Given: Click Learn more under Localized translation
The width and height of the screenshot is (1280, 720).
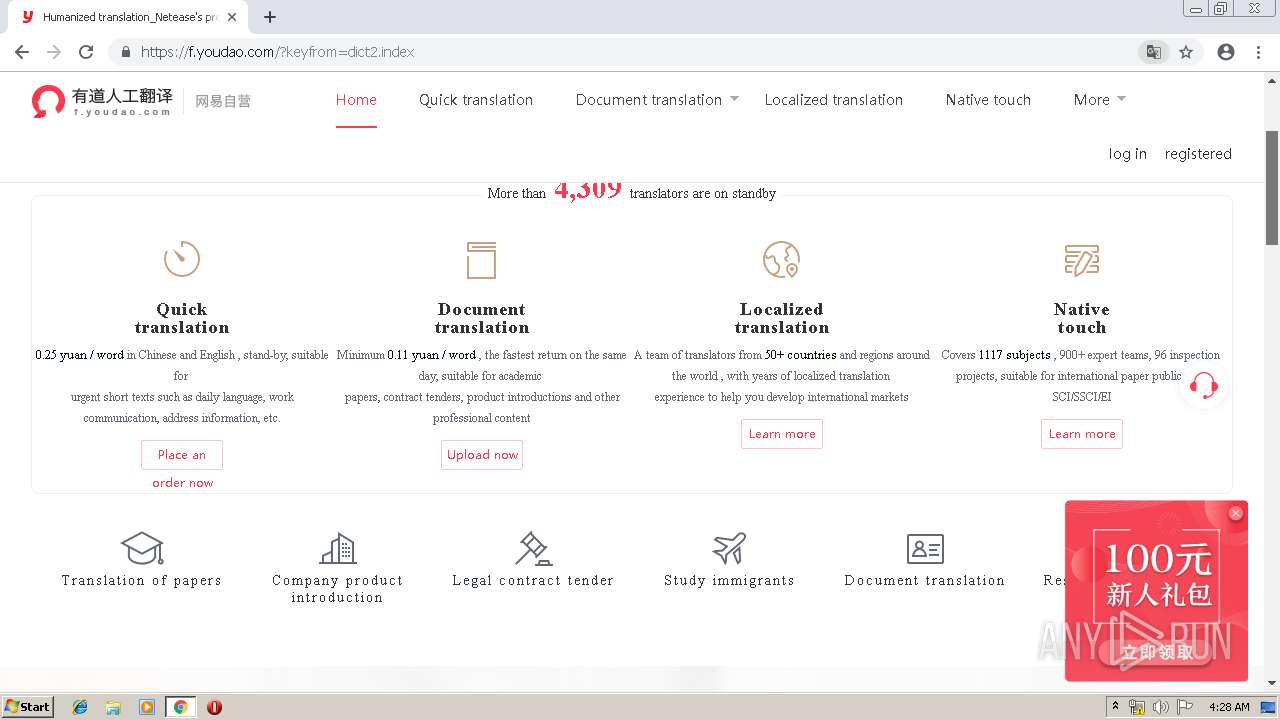Looking at the screenshot, I should point(782,434).
